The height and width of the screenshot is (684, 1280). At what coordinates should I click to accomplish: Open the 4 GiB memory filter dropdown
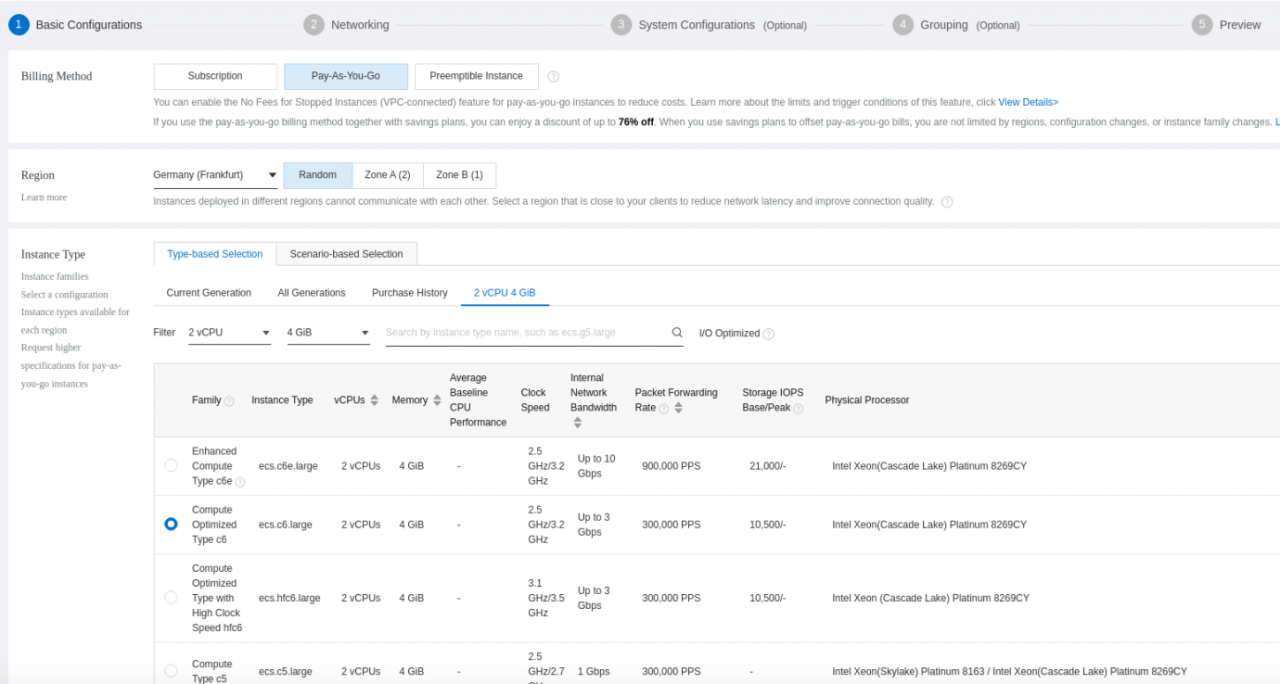coord(328,333)
